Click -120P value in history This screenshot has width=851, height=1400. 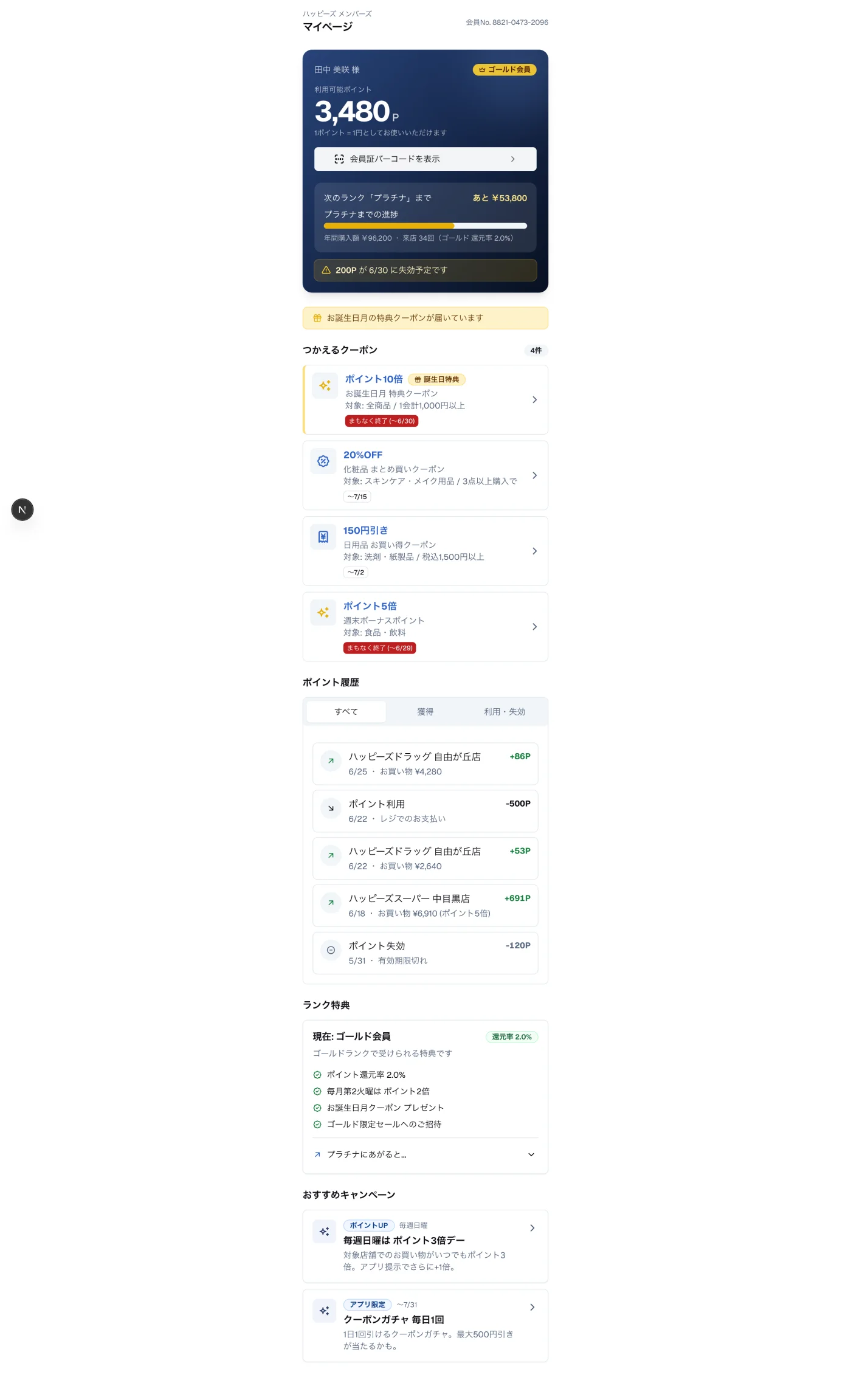(x=518, y=945)
